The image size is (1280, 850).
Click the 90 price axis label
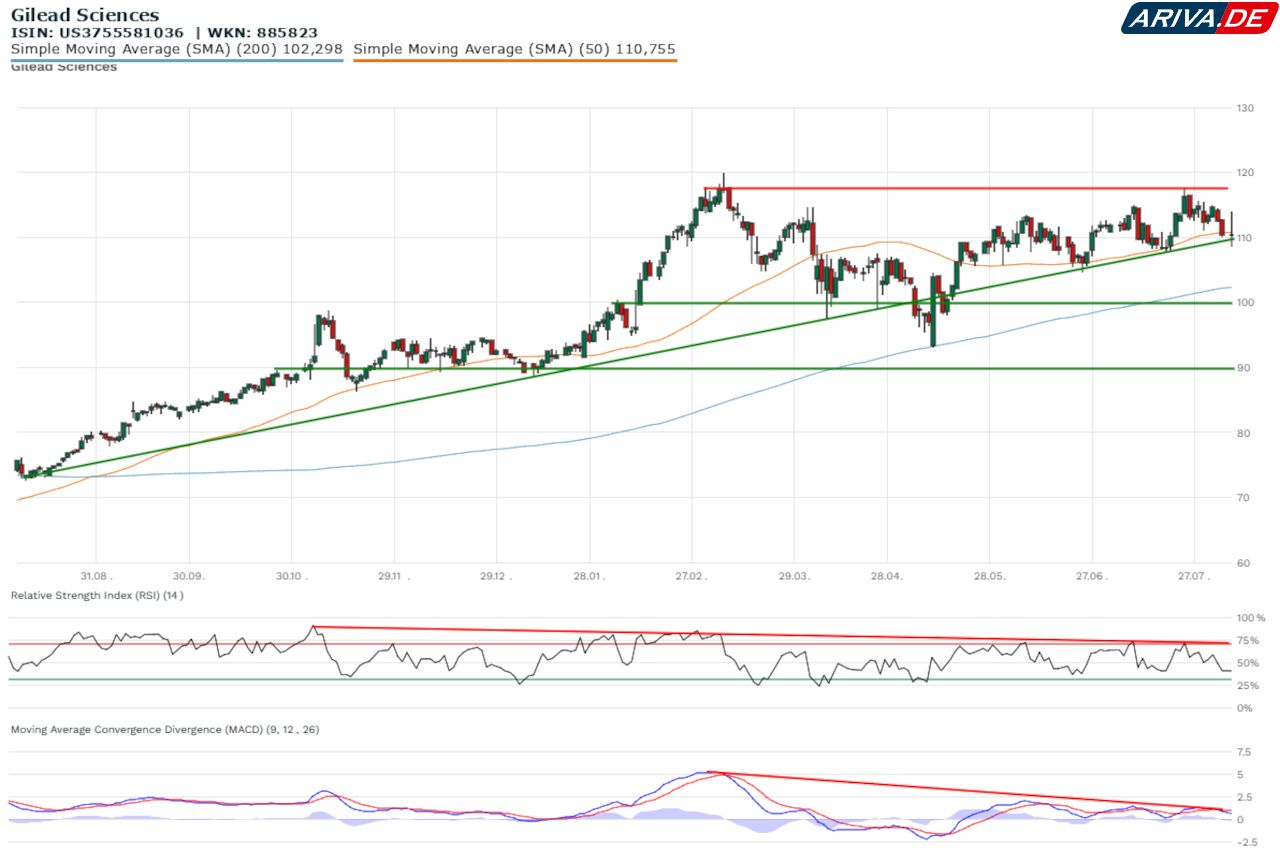pyautogui.click(x=1242, y=367)
